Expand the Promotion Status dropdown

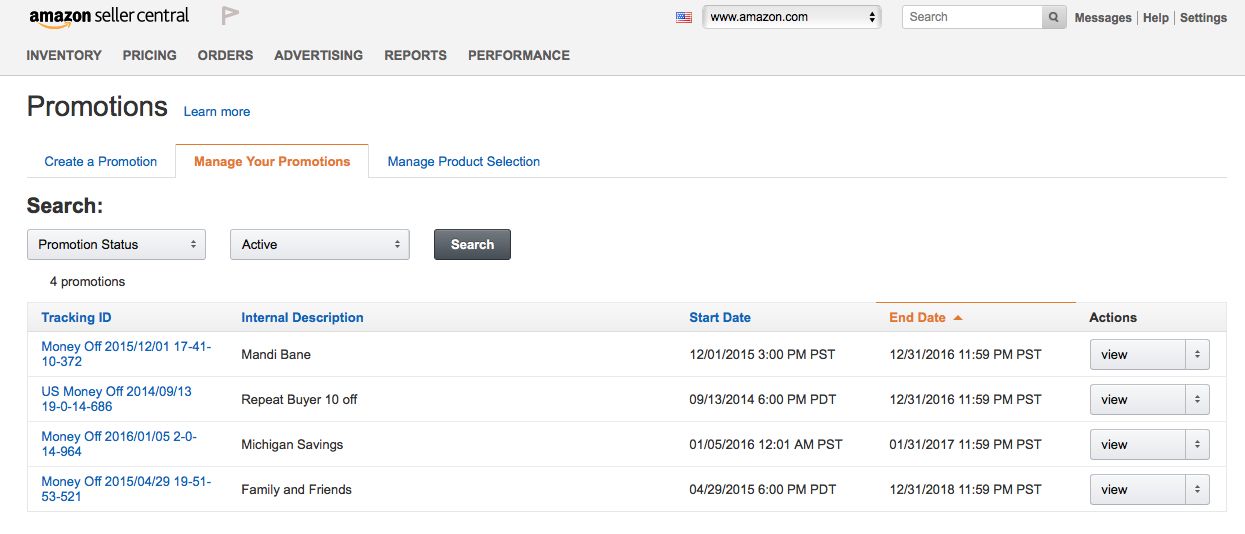[x=116, y=245]
